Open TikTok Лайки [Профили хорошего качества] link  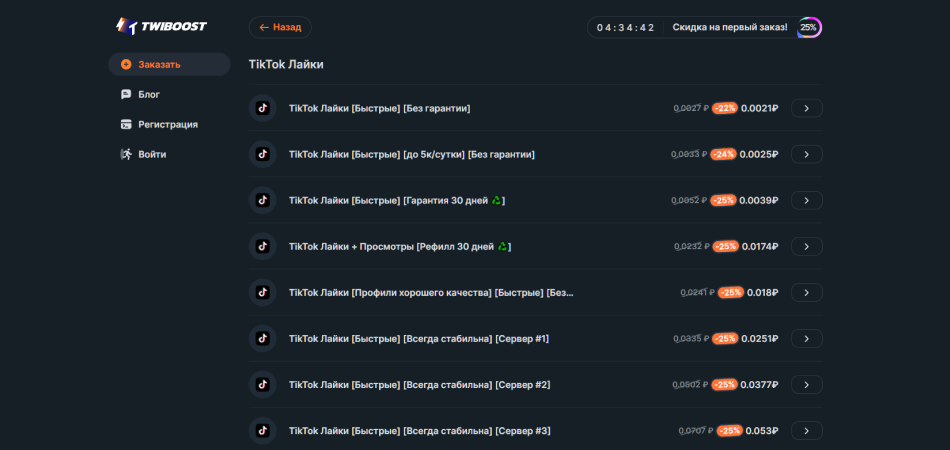(431, 292)
